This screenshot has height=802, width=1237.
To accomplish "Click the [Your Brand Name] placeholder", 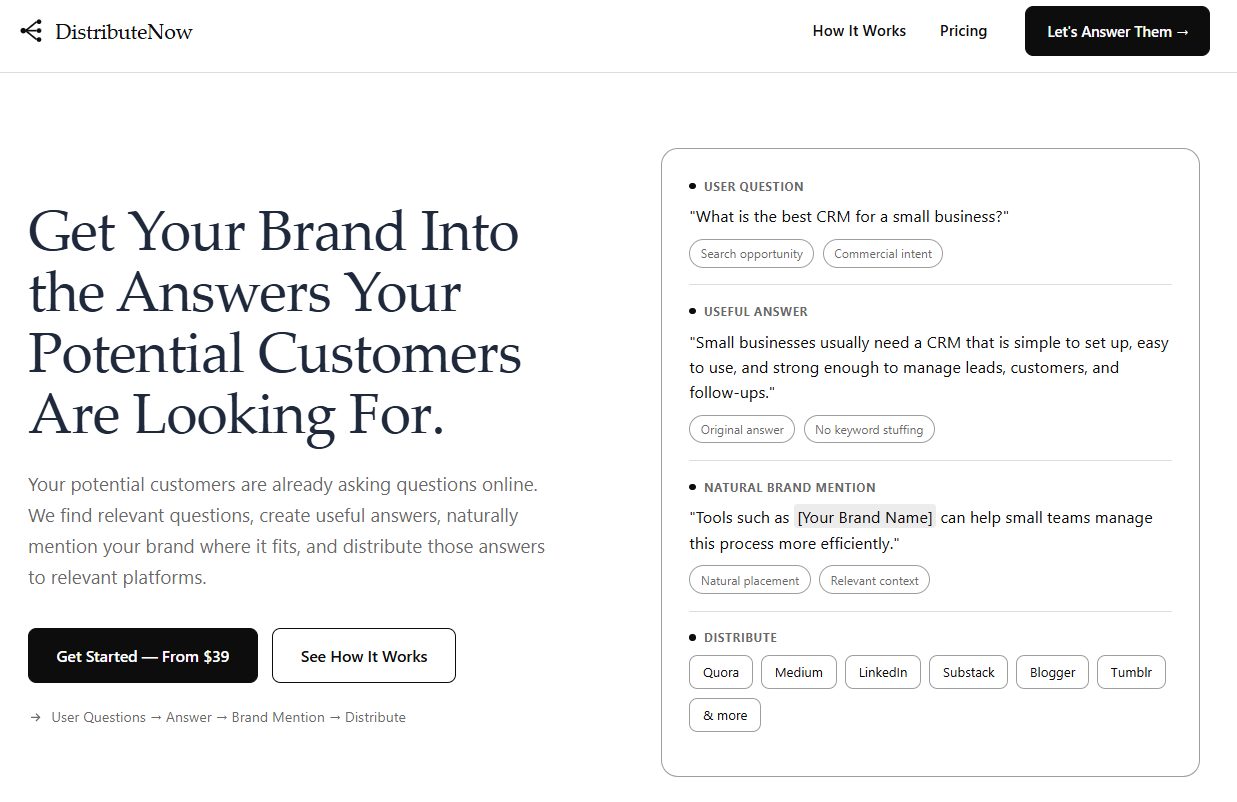I will (865, 518).
